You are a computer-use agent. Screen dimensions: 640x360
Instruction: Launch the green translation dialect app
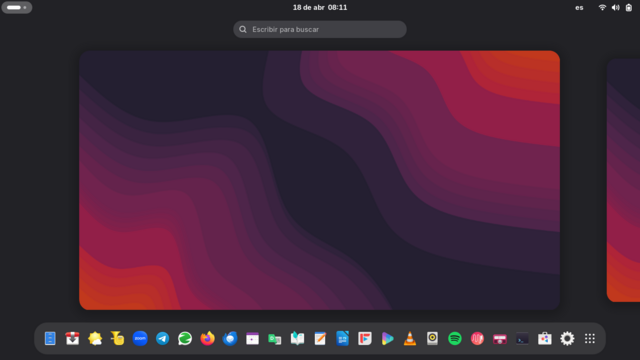275,338
